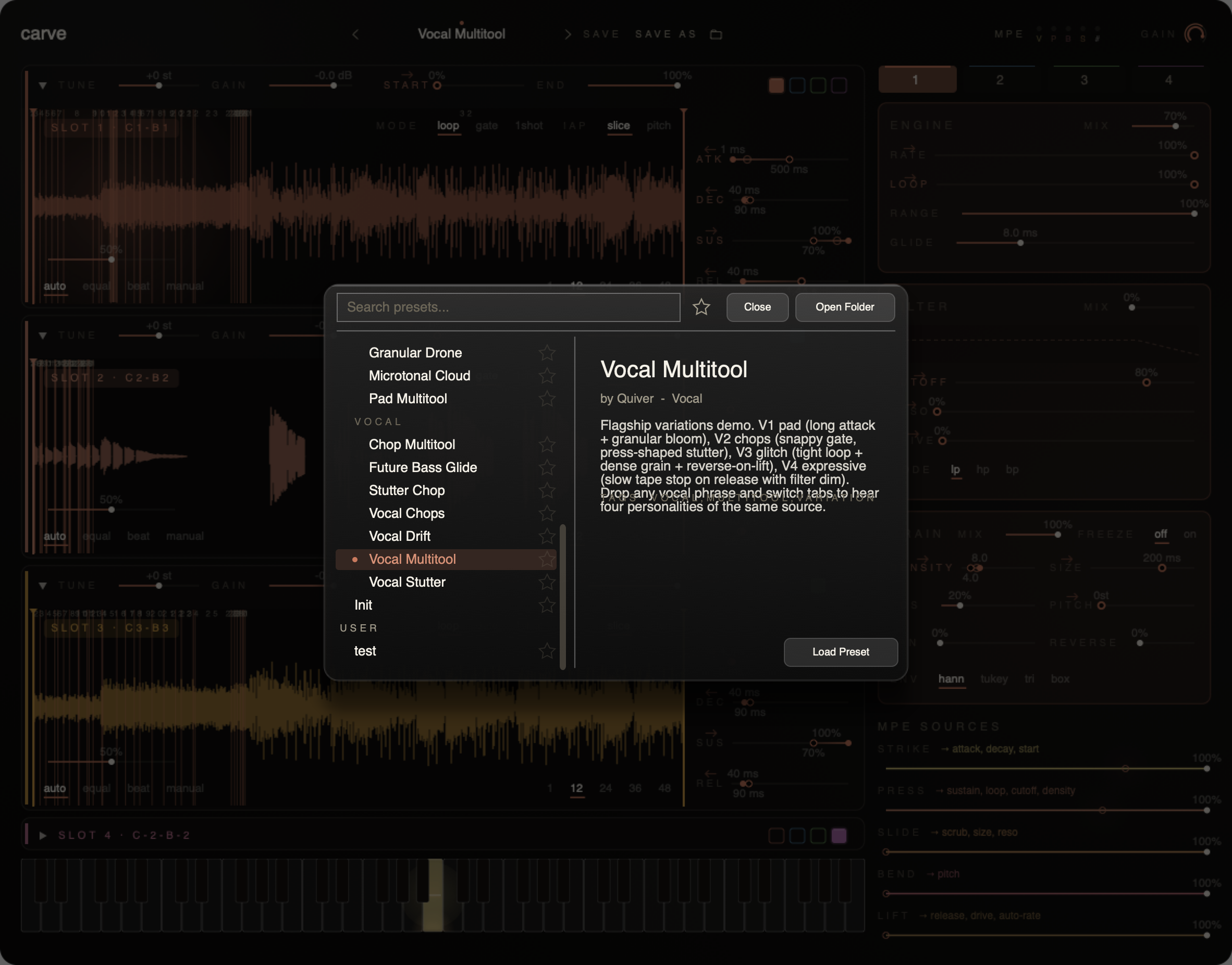Adjust slot 1 TUNE slider

(159, 85)
